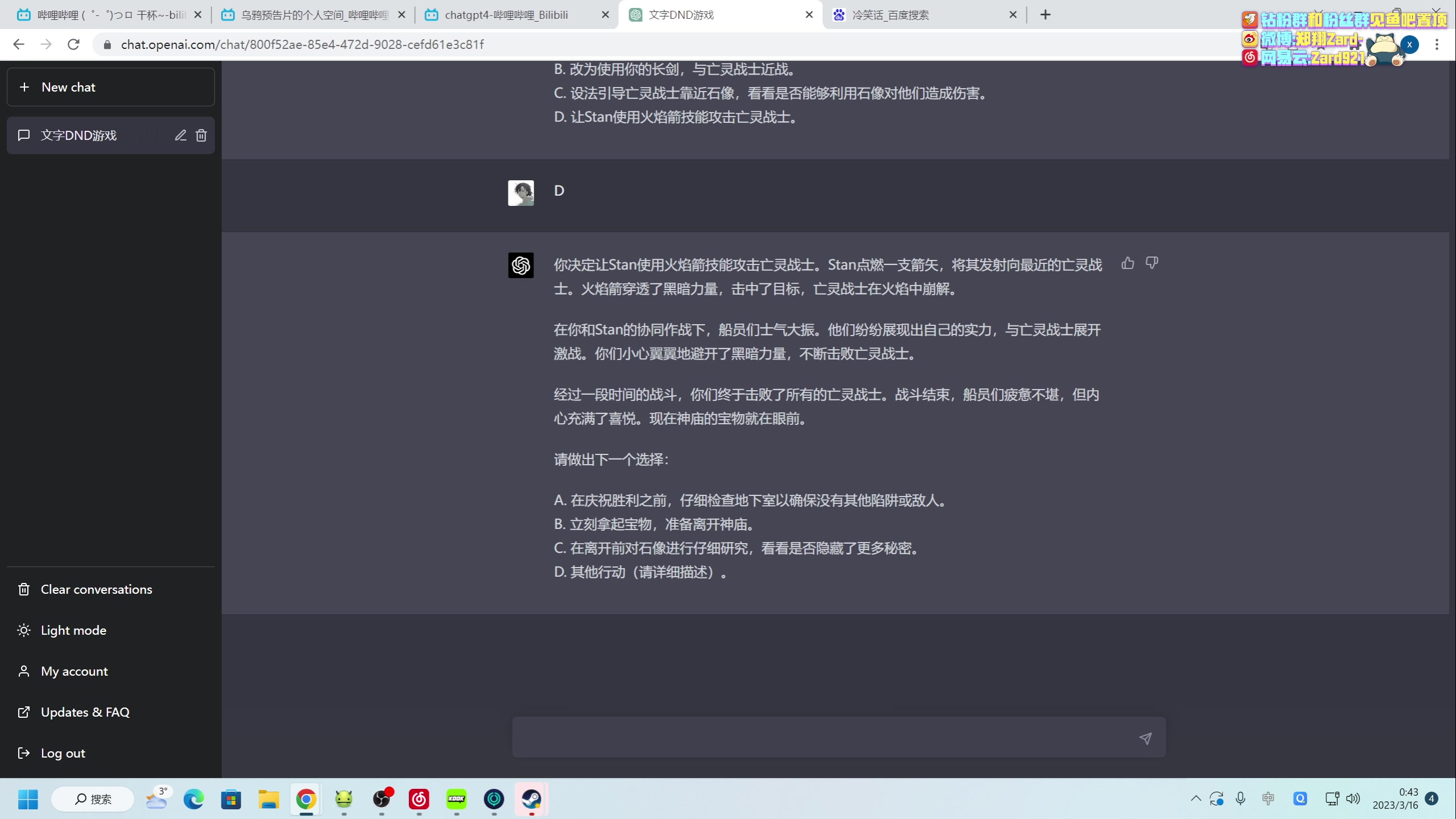Viewport: 1456px width, 819px height.
Task: Switch to the chatgpt4 Bilibili tab
Action: click(506, 15)
